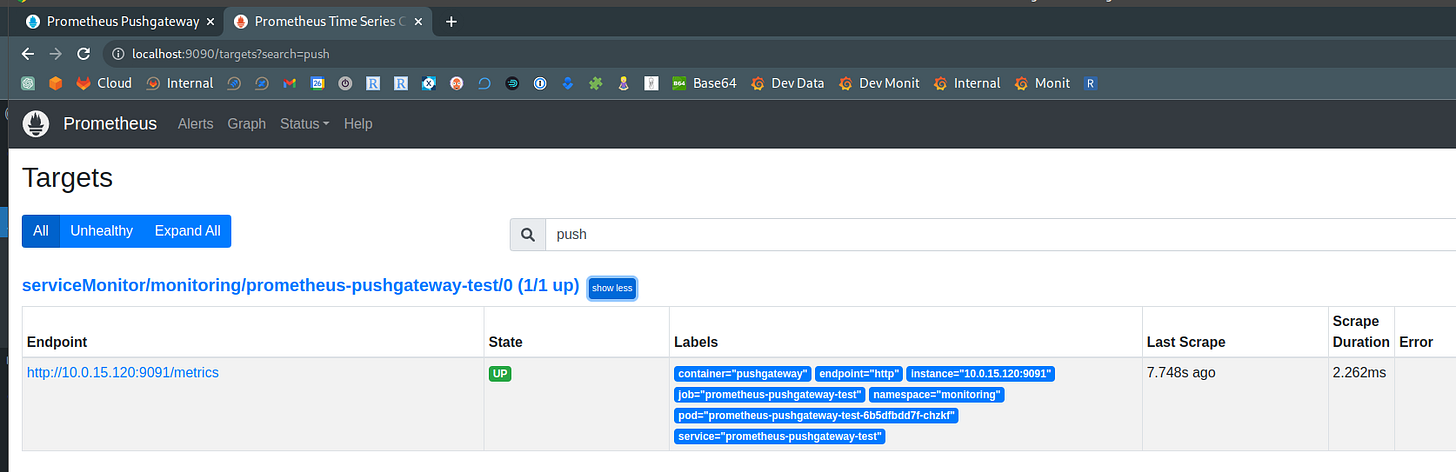1456x472 pixels.
Task: Click the Targets page heading
Action: (68, 179)
